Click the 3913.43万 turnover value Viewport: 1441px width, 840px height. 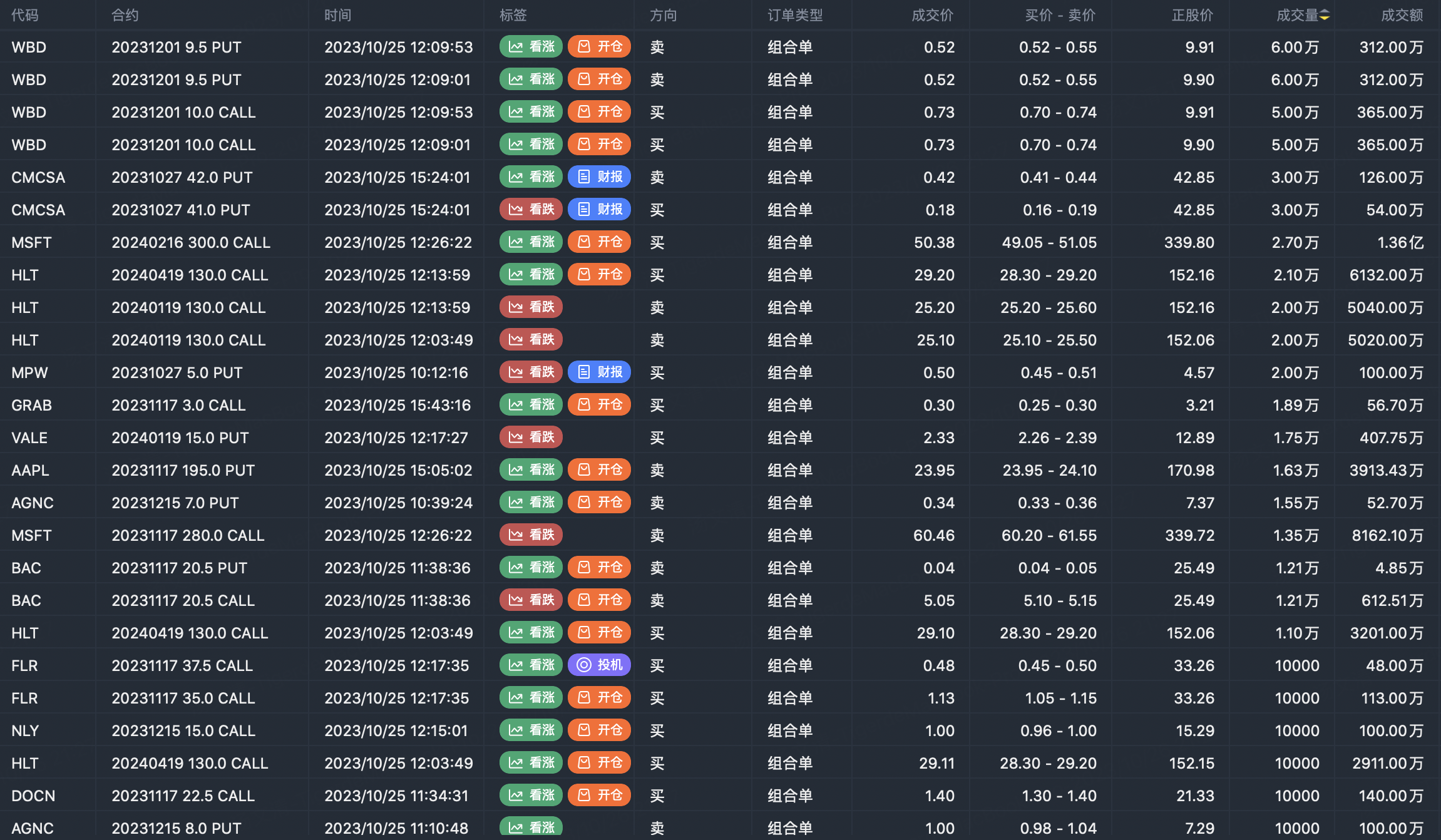click(1387, 470)
